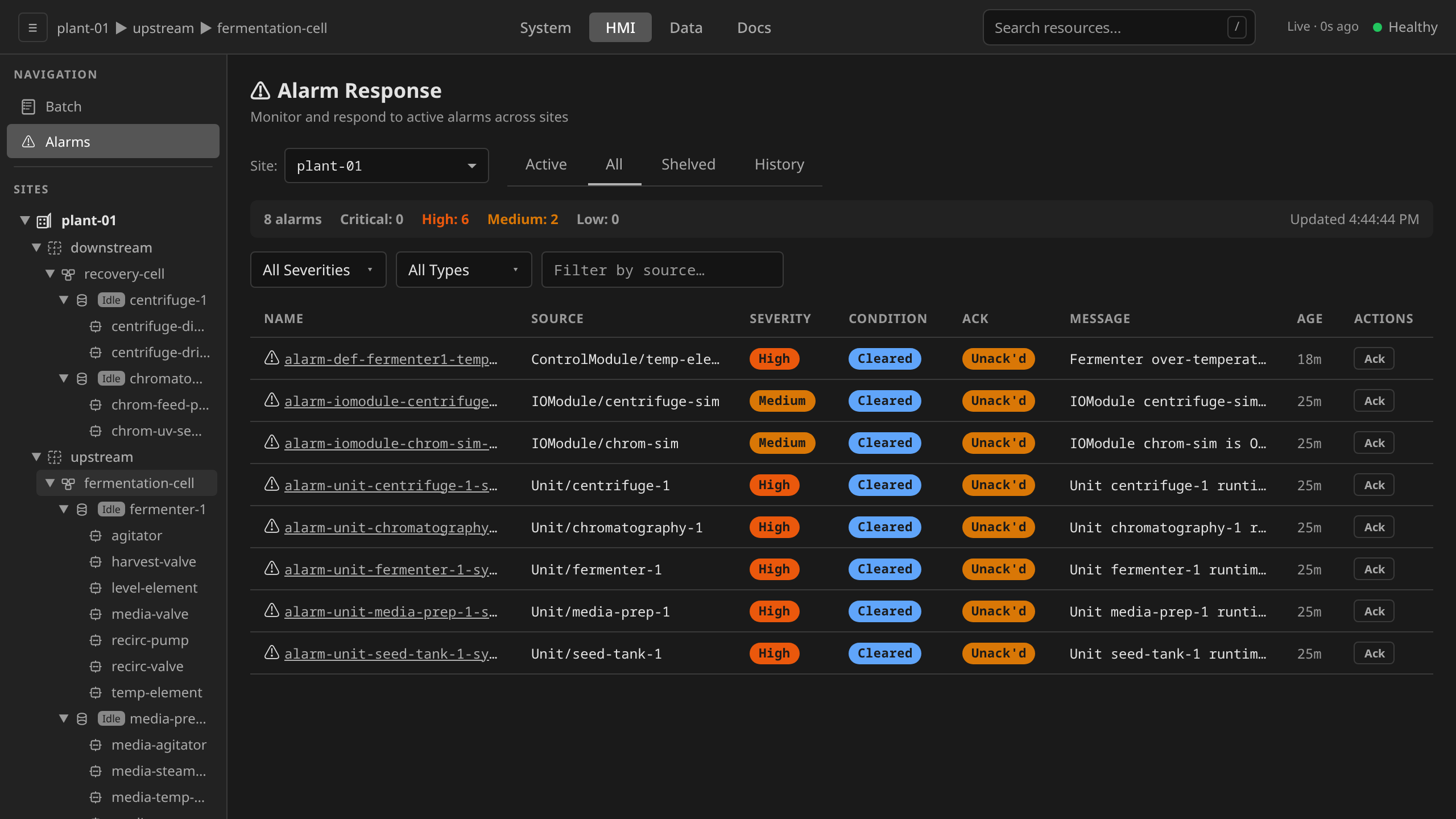Switch to the System tab
The height and width of the screenshot is (819, 1456).
(545, 27)
